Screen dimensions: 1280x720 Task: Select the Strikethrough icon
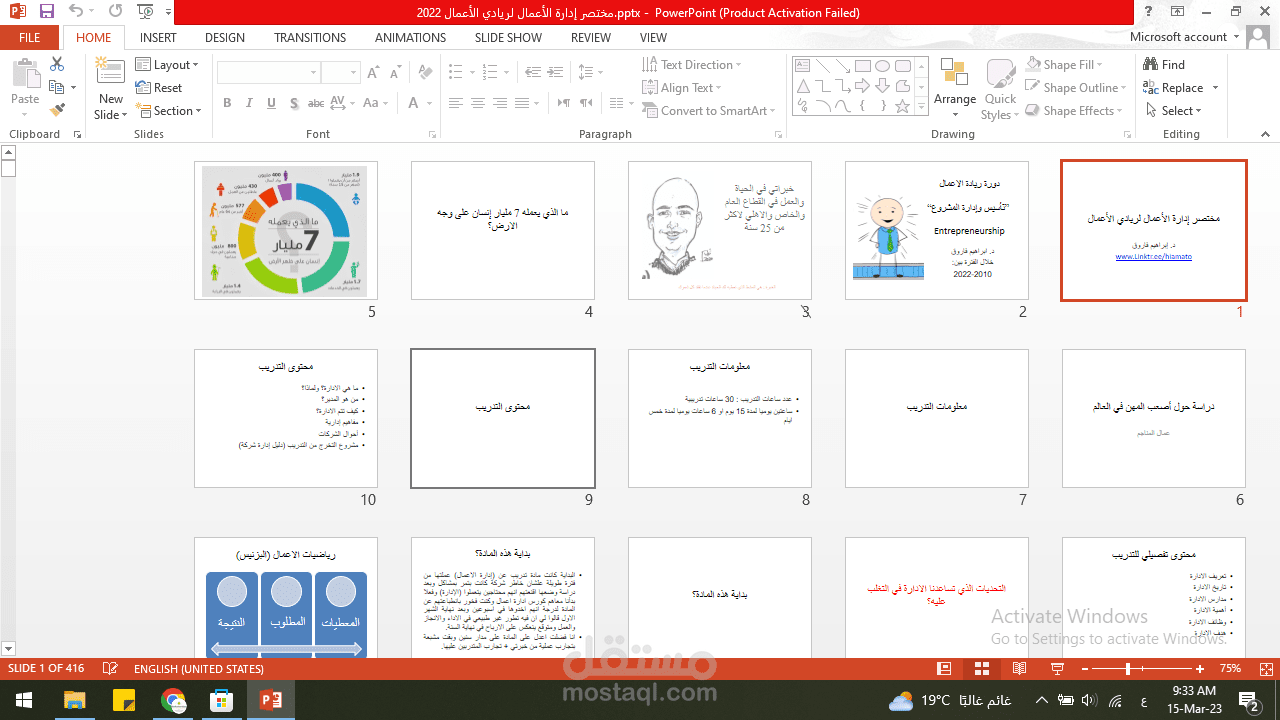315,103
